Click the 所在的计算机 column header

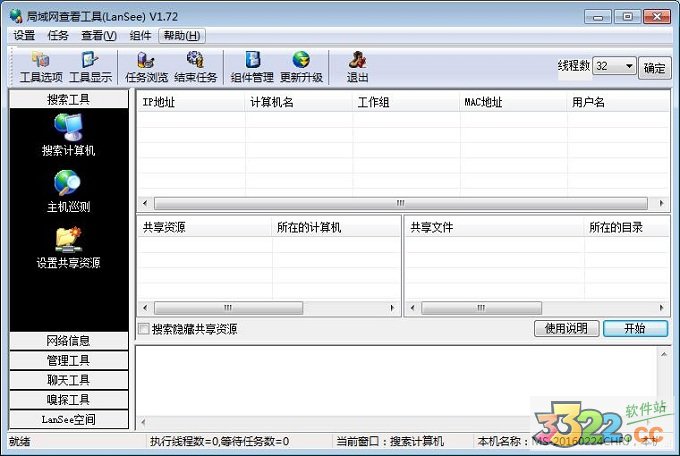[x=336, y=227]
